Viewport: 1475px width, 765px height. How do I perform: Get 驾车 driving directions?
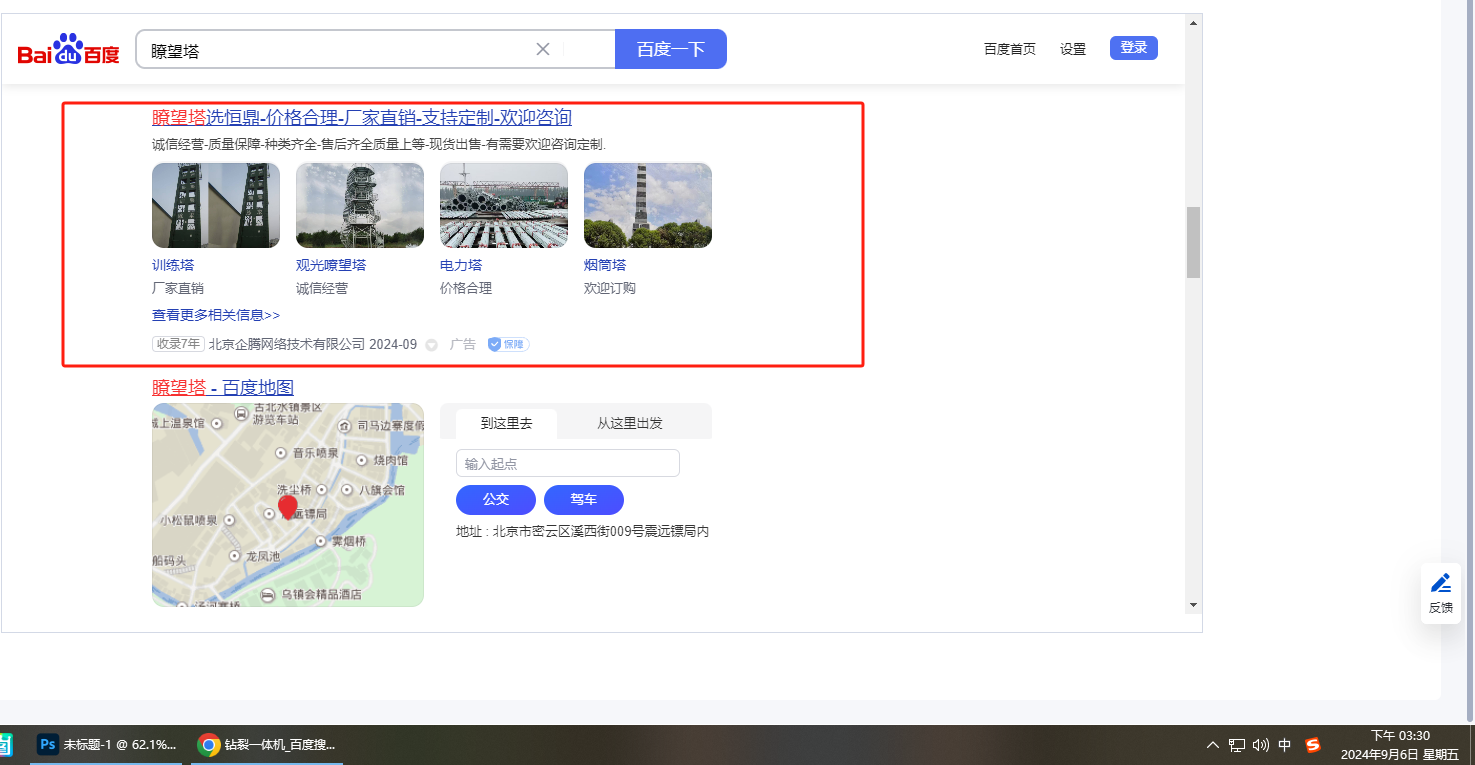584,499
